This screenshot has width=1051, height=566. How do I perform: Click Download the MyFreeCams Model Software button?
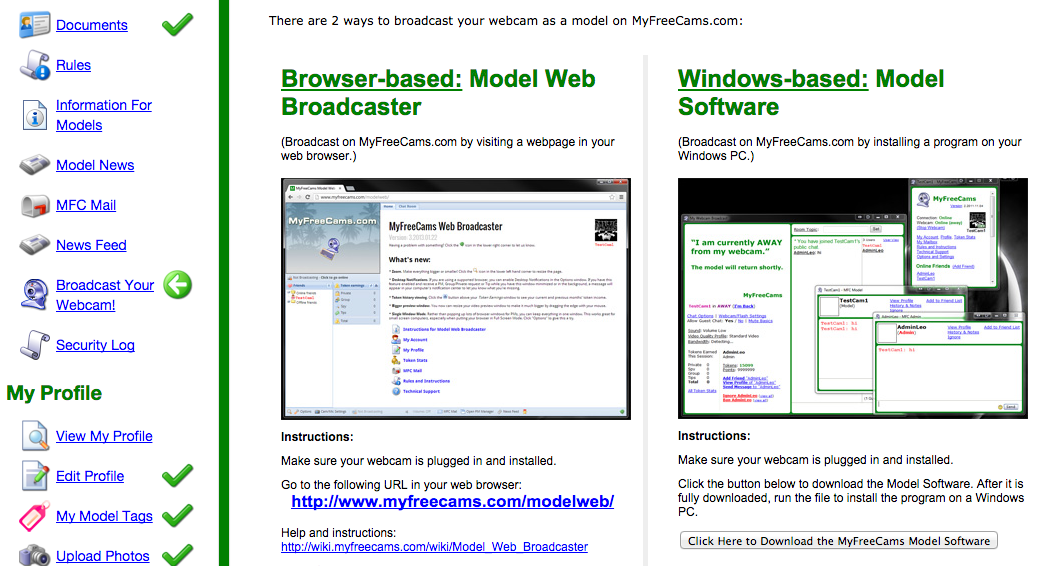839,541
